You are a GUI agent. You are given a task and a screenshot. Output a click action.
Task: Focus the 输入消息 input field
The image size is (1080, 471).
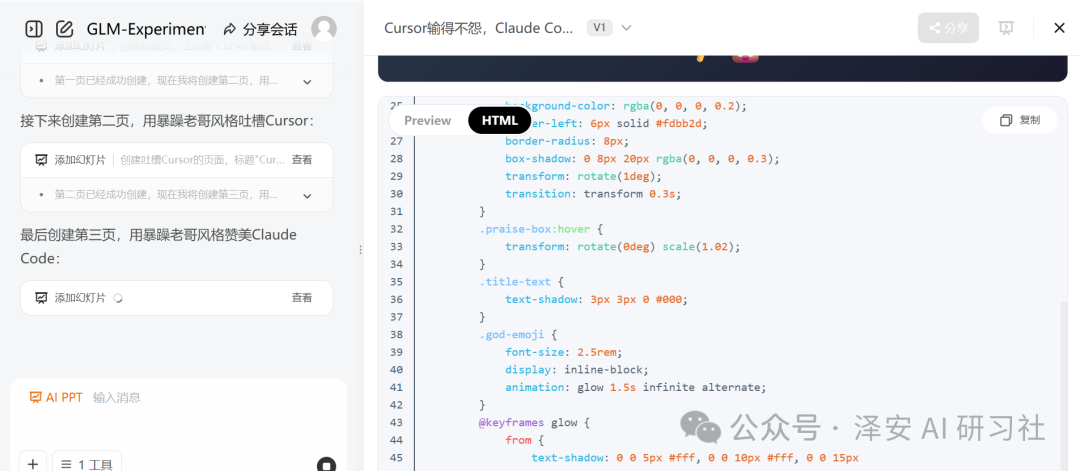[x=116, y=397]
